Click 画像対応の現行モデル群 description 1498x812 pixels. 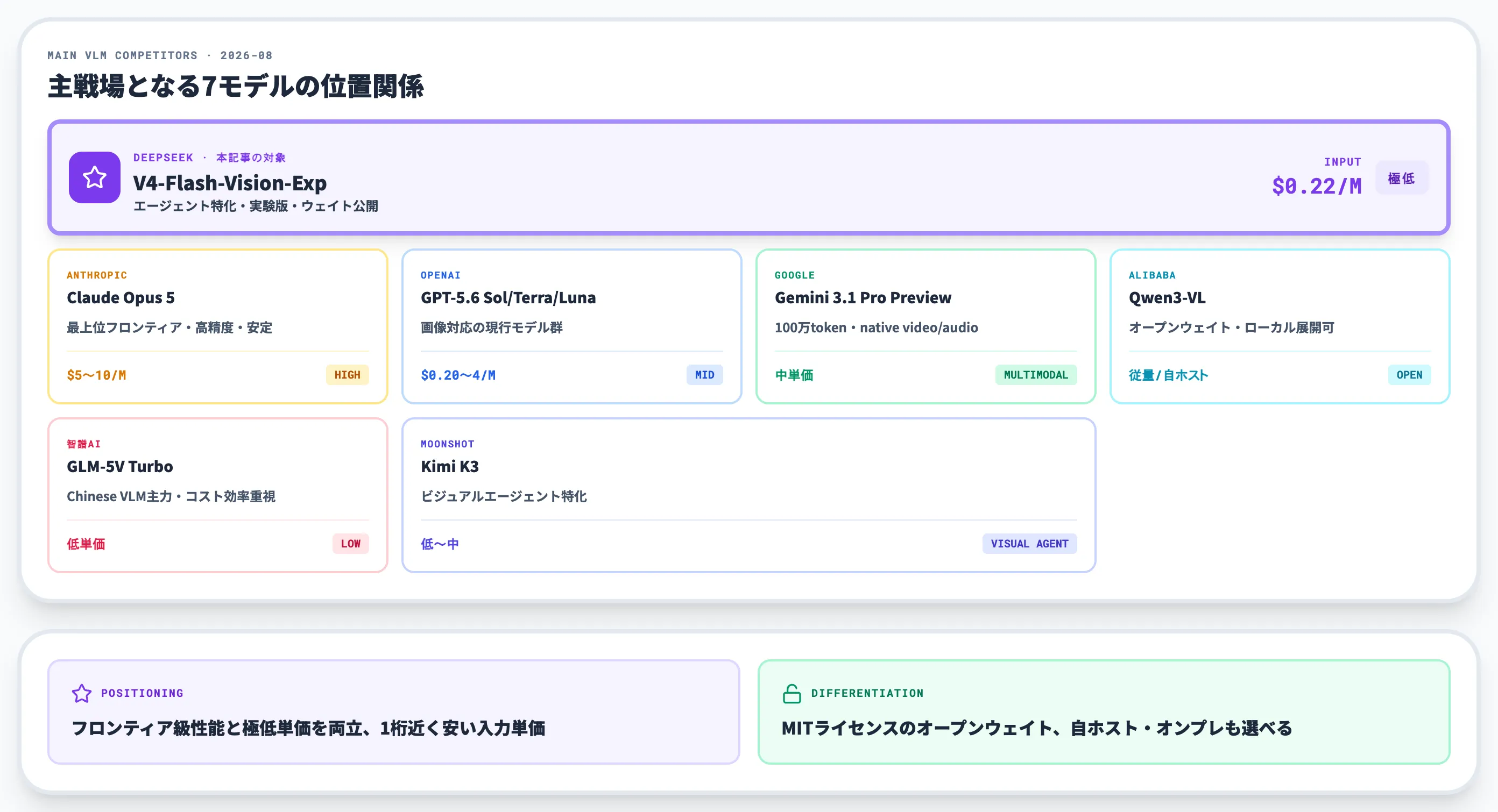coord(491,327)
